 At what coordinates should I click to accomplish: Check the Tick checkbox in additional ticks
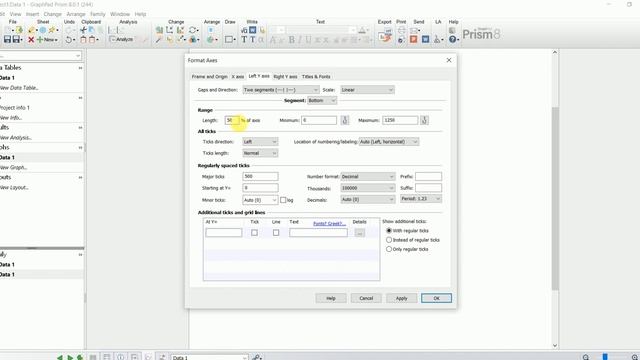(254, 233)
